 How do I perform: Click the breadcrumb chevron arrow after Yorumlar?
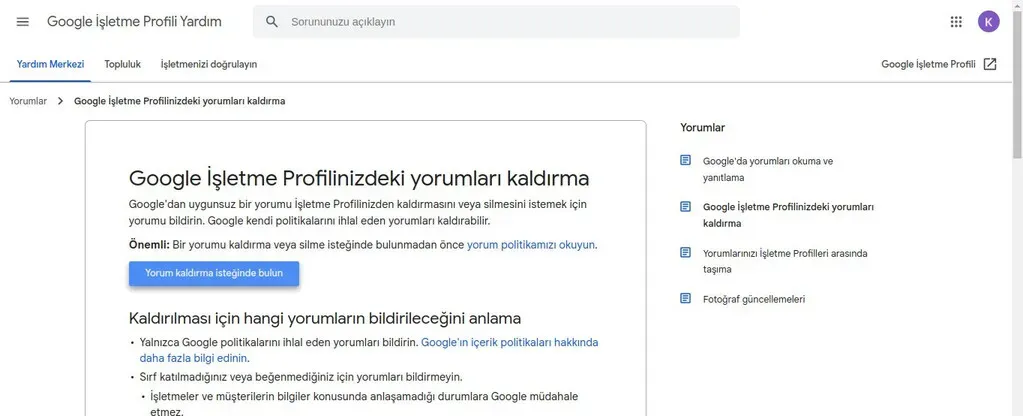[x=61, y=101]
